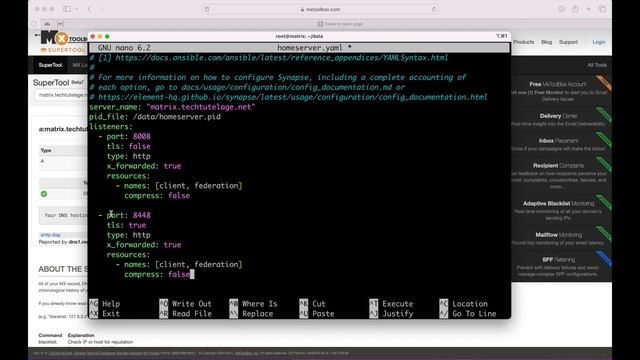
Task: Click nano Exit shortcut ^X
Action: [x=105, y=313]
